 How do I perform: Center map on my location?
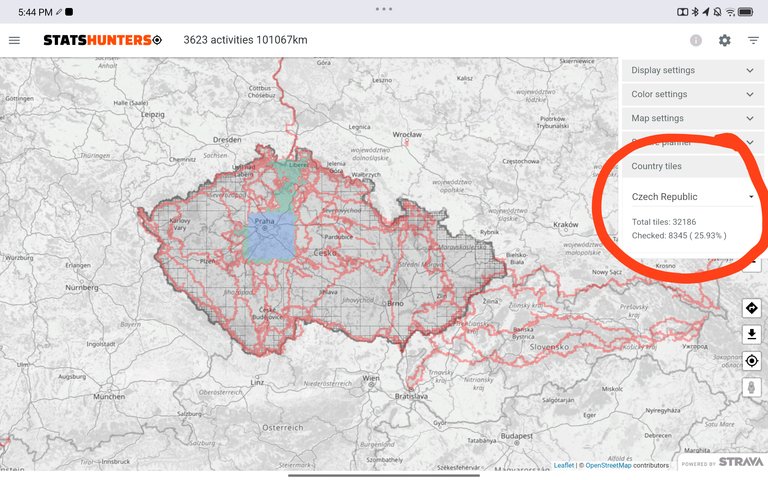point(752,360)
